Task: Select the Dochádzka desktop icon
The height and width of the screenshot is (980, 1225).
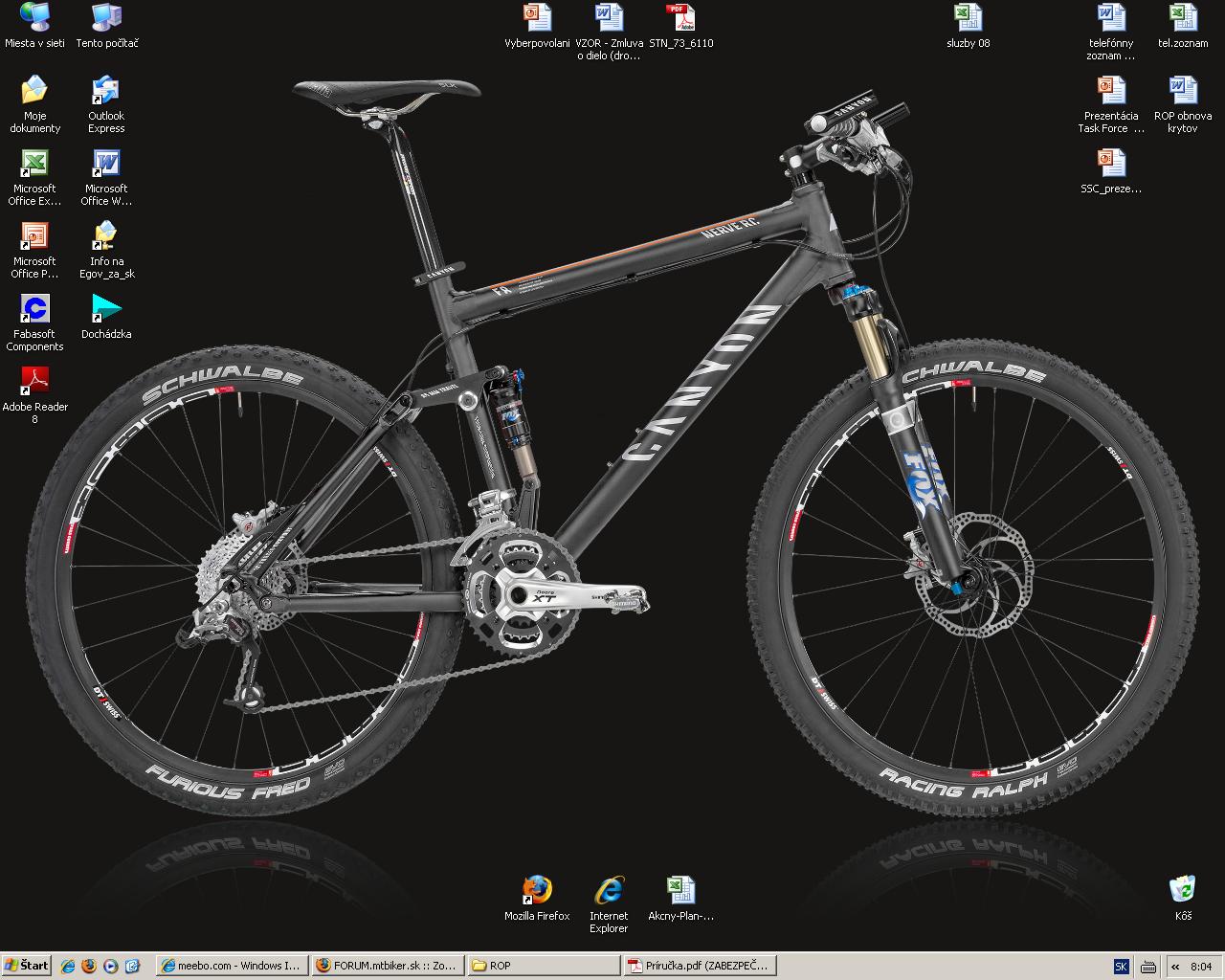Action: point(106,309)
